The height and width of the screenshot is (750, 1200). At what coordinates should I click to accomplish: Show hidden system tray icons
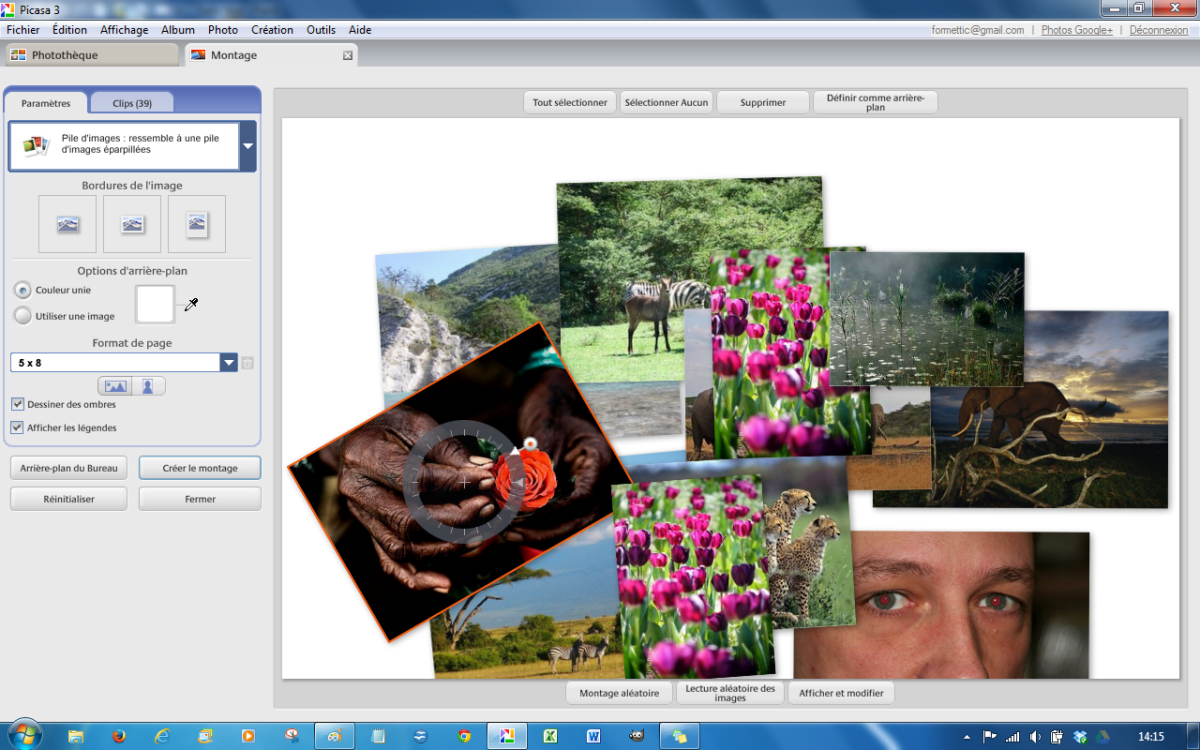[x=967, y=737]
